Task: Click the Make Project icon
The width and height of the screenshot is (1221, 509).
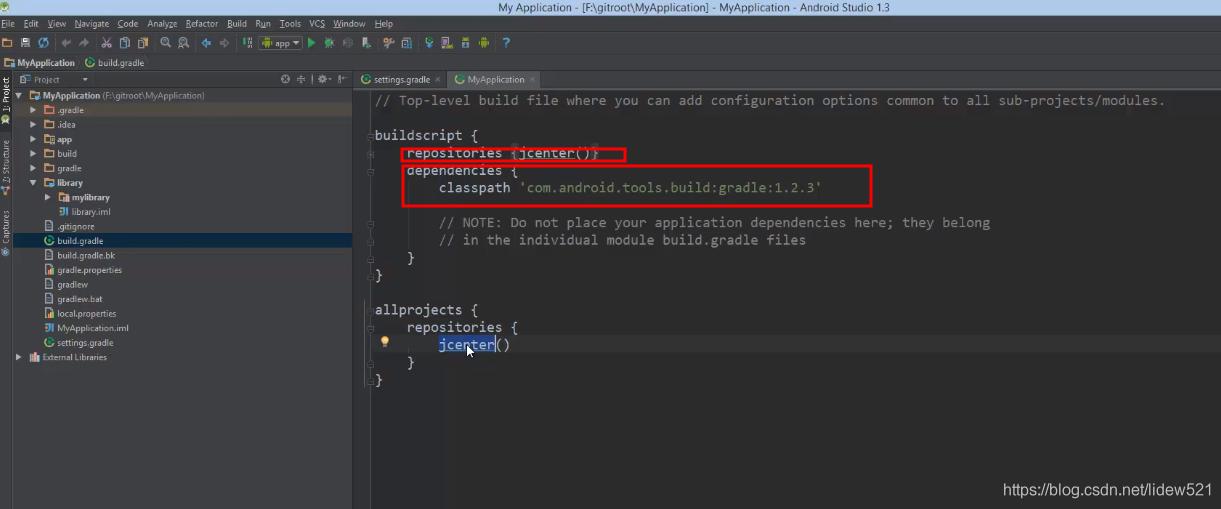Action: pos(247,43)
